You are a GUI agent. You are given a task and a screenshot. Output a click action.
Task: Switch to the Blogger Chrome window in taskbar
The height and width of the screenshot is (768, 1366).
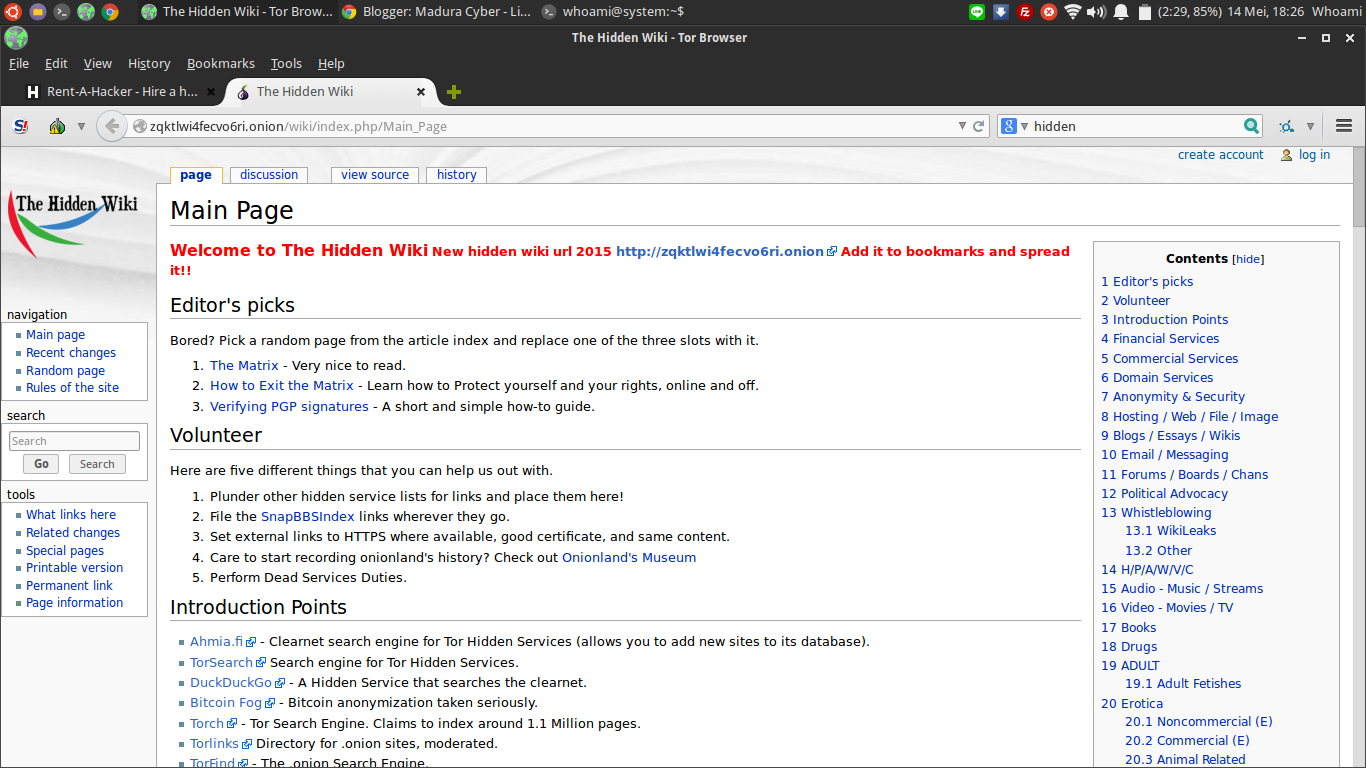tap(436, 12)
